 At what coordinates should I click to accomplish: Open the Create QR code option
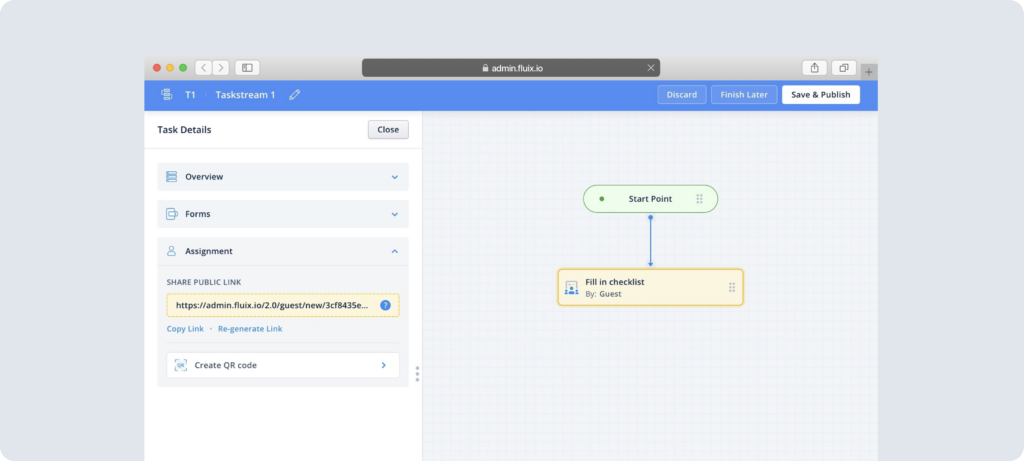point(283,366)
